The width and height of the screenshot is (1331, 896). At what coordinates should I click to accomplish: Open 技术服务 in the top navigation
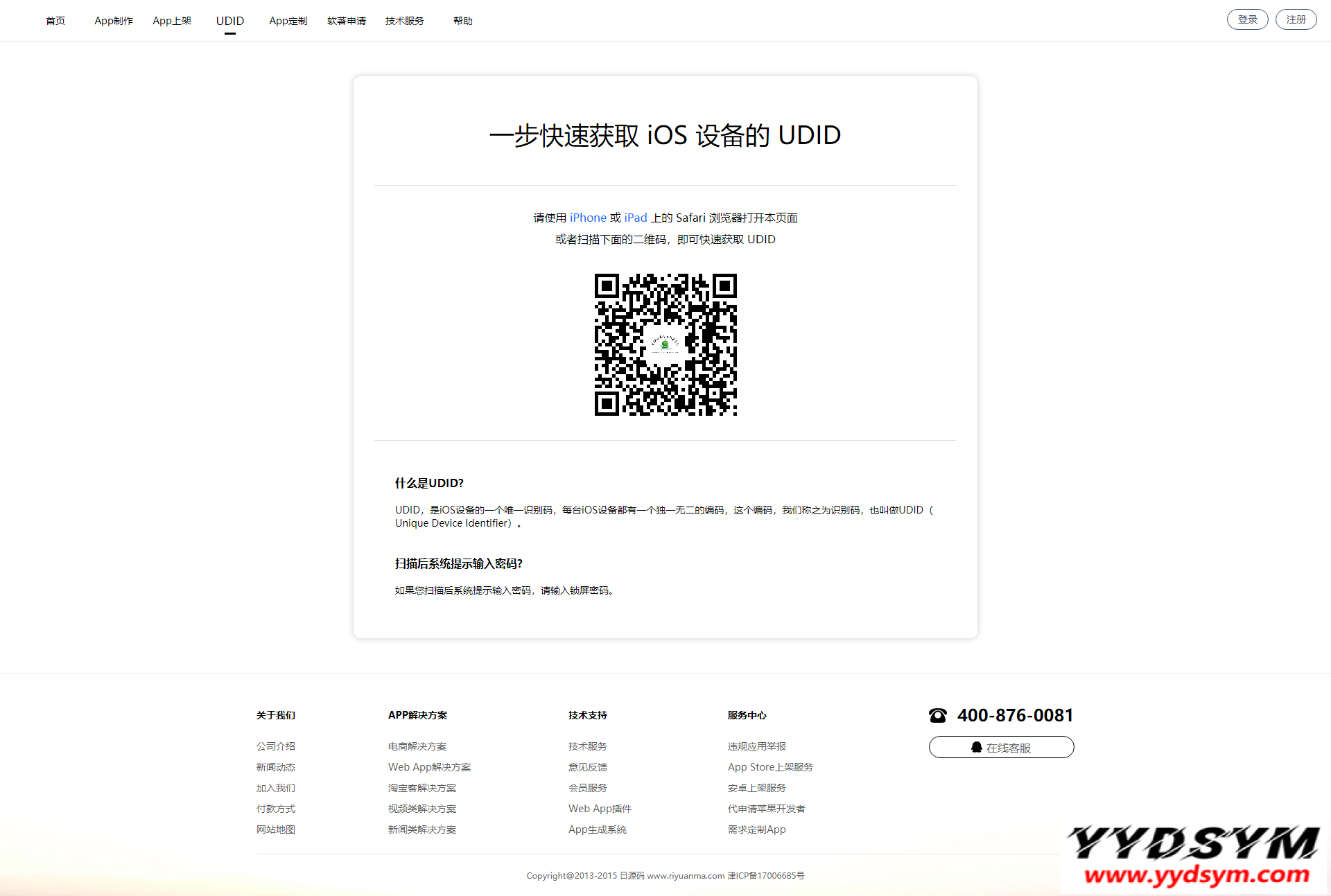[x=405, y=21]
